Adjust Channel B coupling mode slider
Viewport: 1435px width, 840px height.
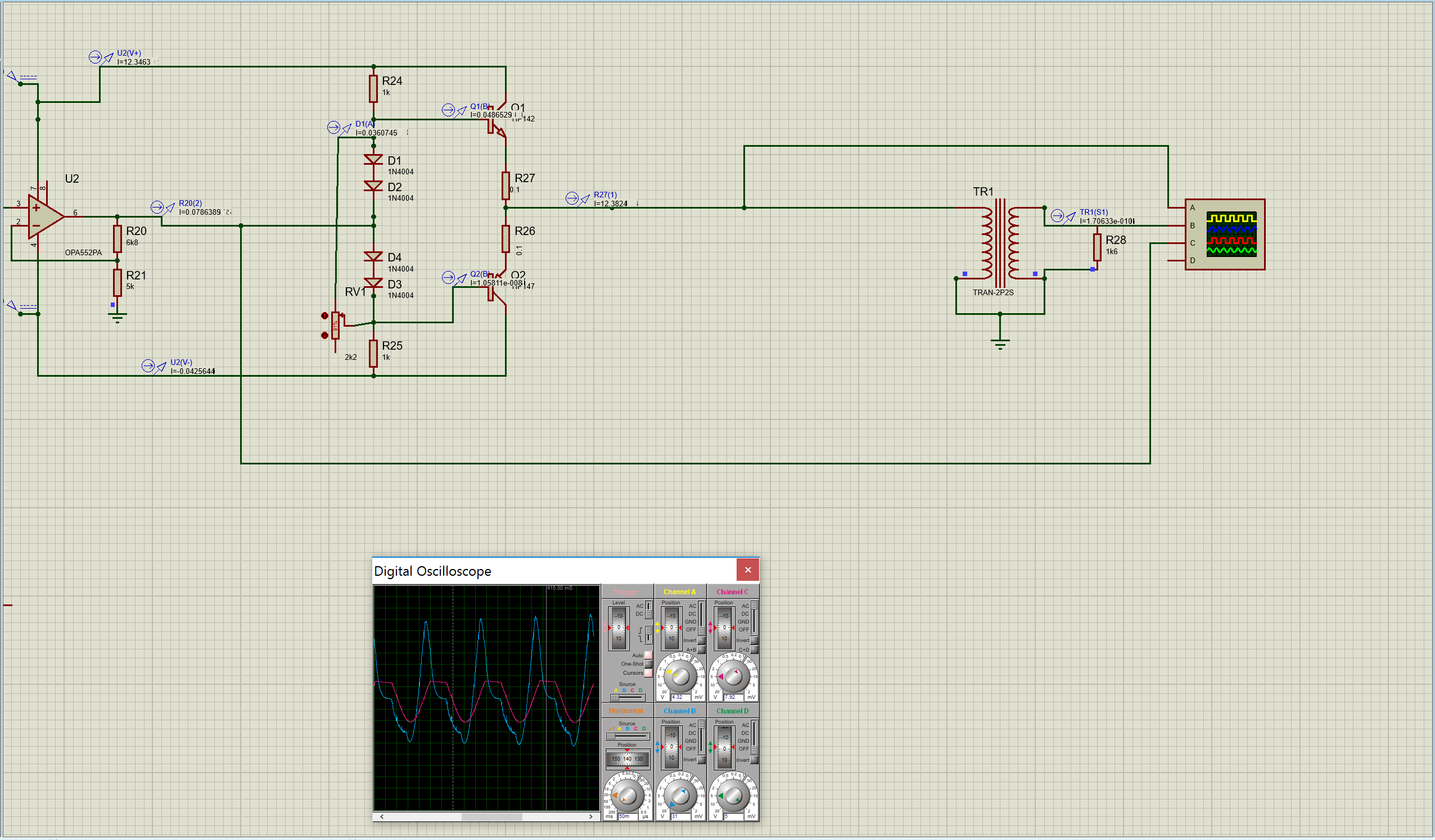pyautogui.click(x=702, y=737)
